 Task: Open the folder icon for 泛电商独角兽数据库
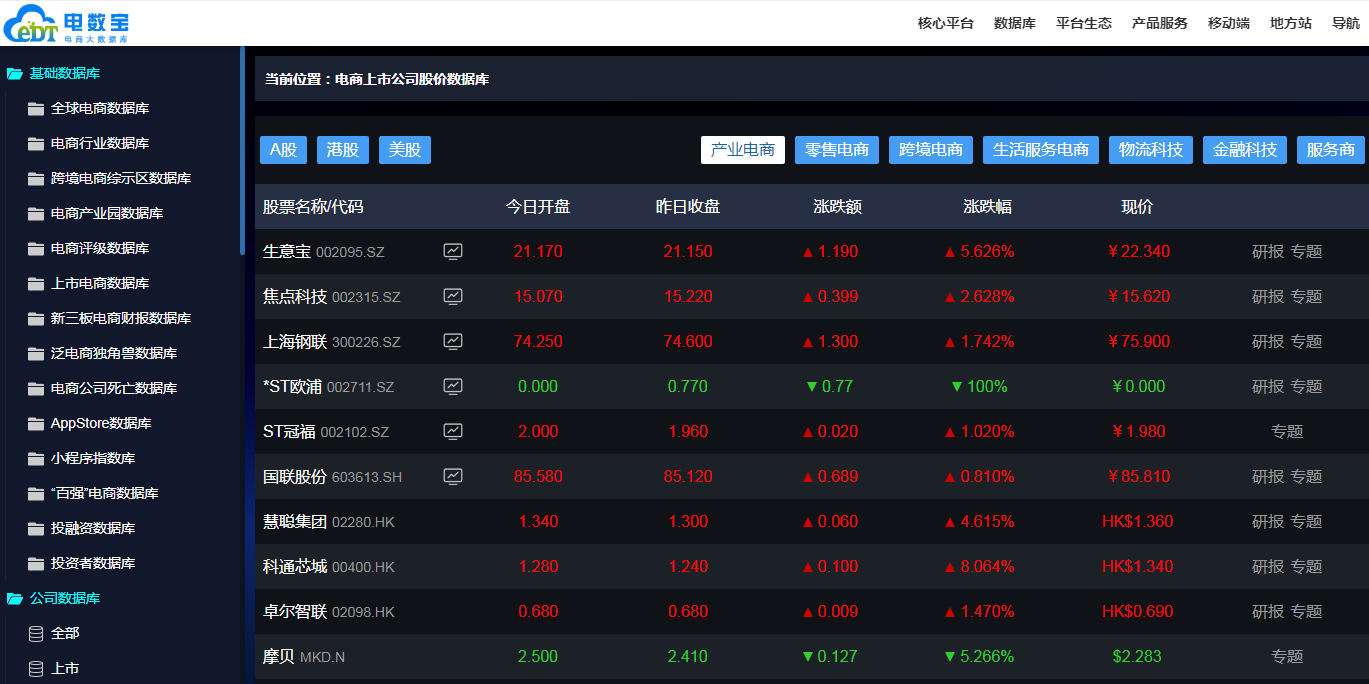click(x=36, y=353)
